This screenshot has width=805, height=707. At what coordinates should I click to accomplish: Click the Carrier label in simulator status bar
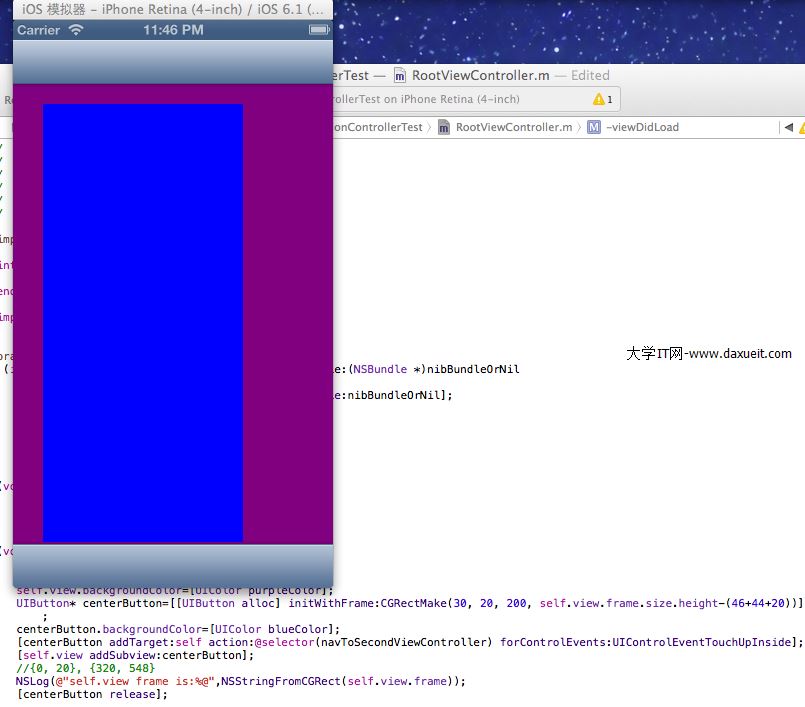click(x=39, y=30)
